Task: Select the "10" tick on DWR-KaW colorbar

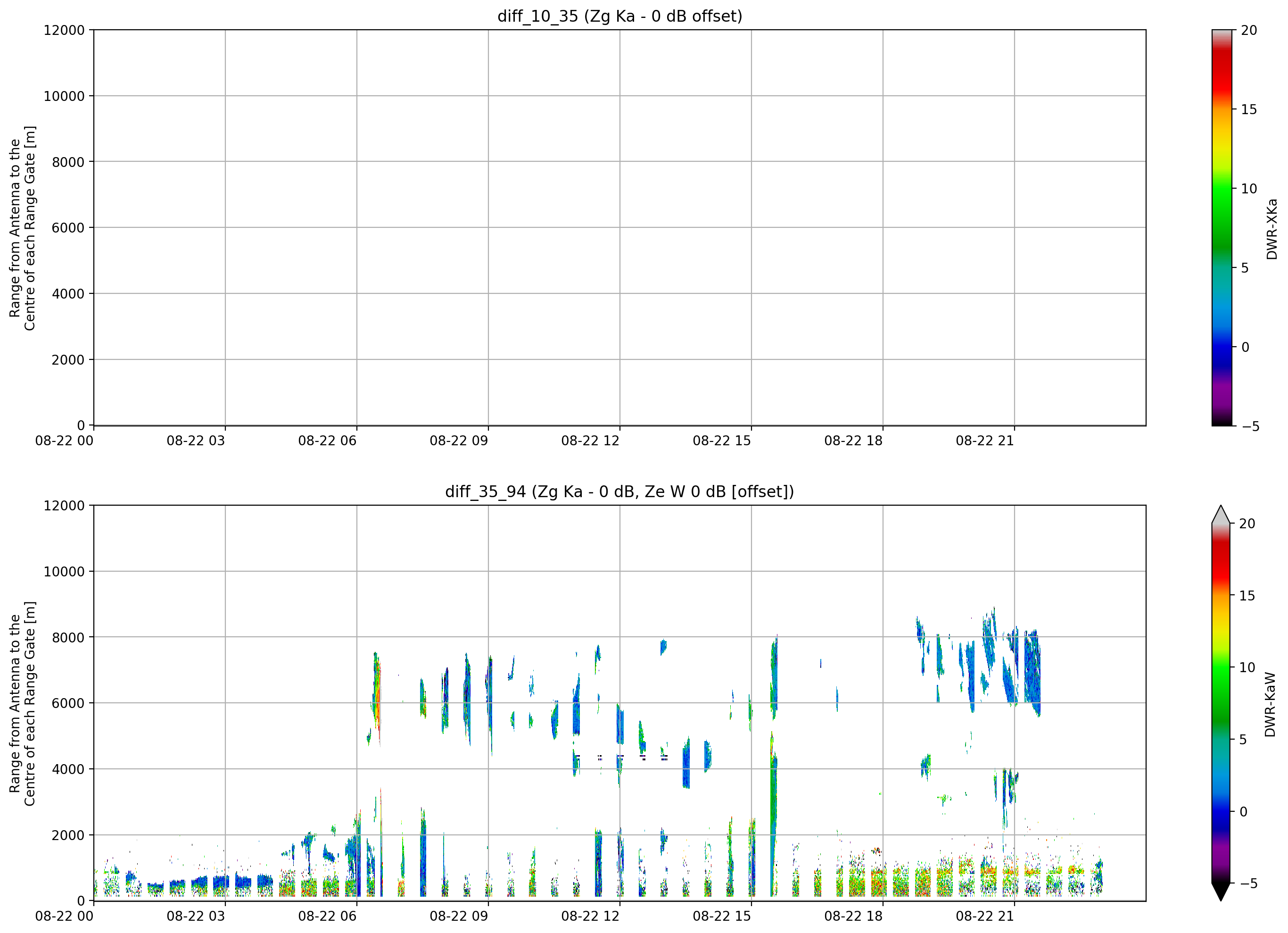Action: tap(1247, 667)
